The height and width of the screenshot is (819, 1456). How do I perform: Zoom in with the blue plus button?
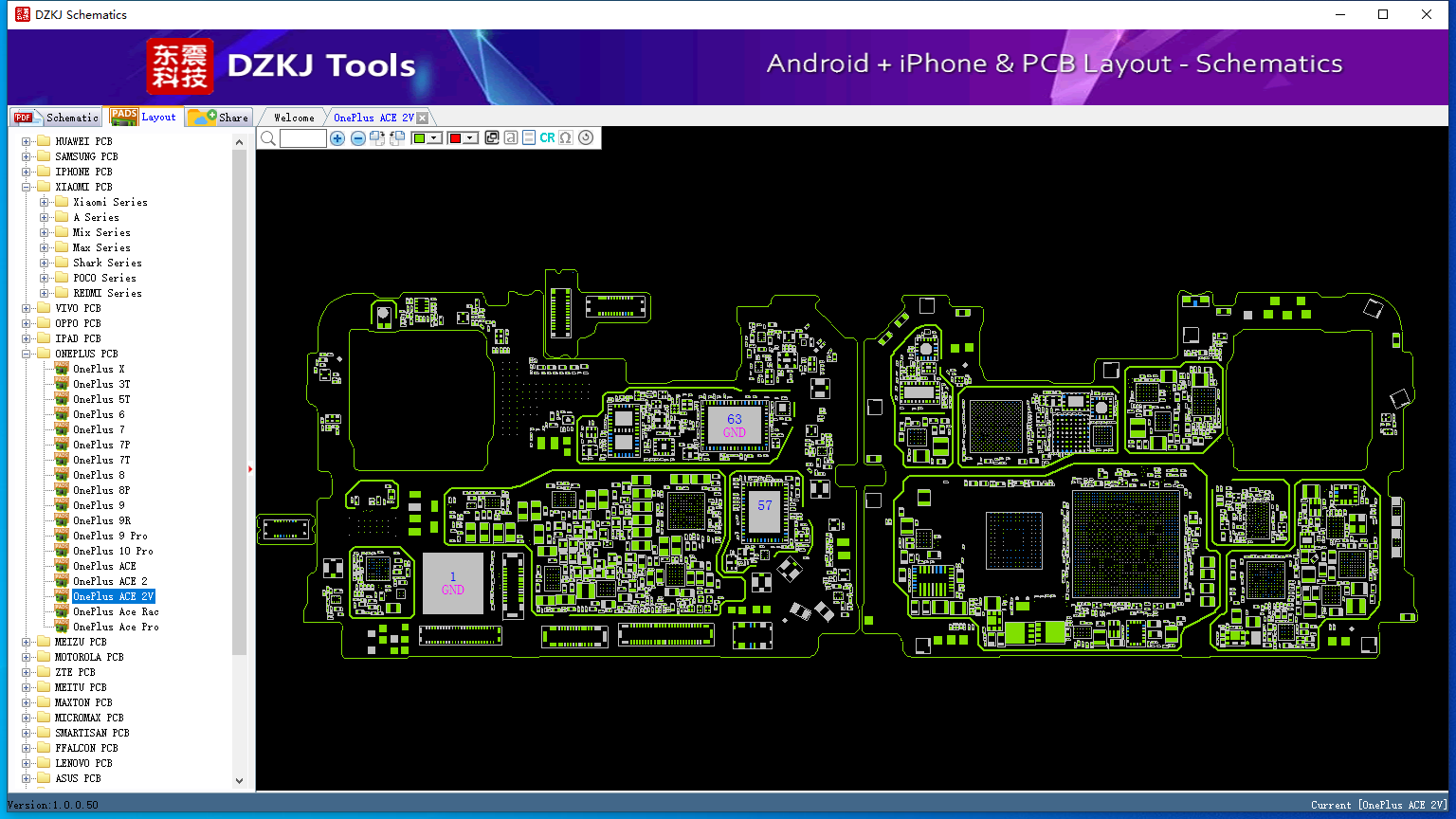337,138
